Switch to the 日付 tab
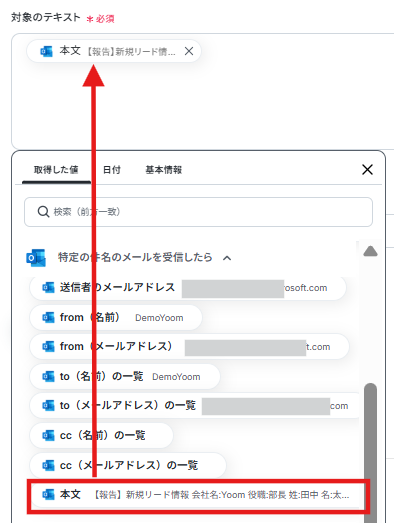The height and width of the screenshot is (523, 394). (x=111, y=170)
